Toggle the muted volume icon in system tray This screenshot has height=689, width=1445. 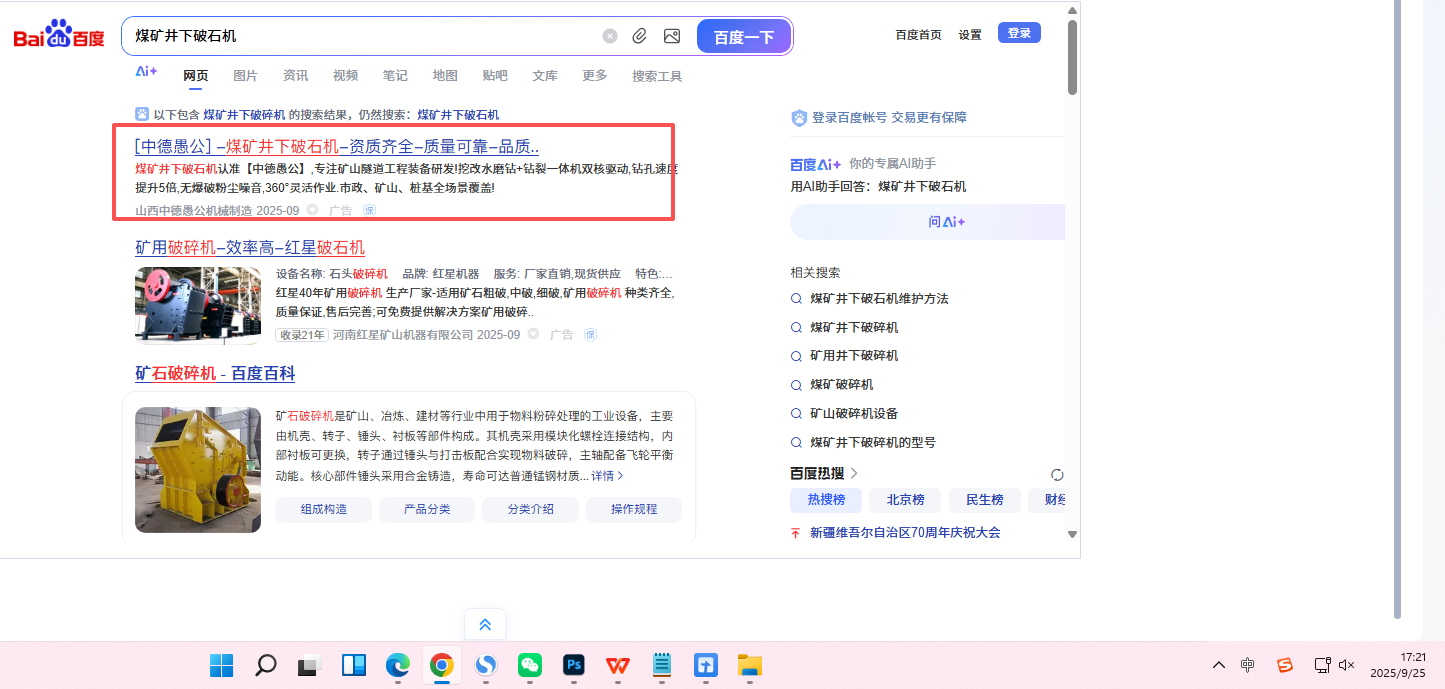click(1347, 665)
